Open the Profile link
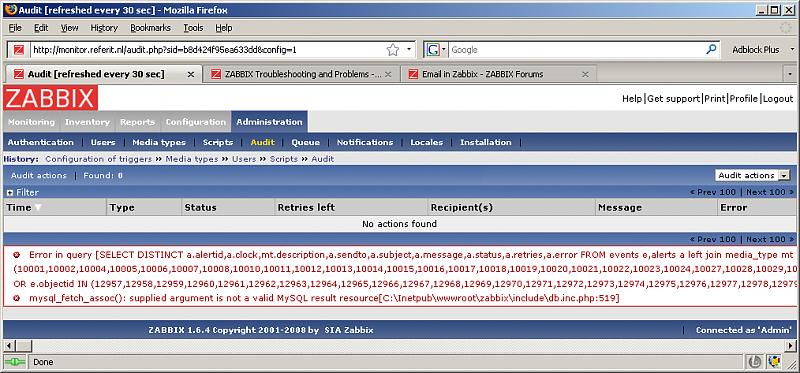Viewport: 800px width, 373px height. point(743,98)
